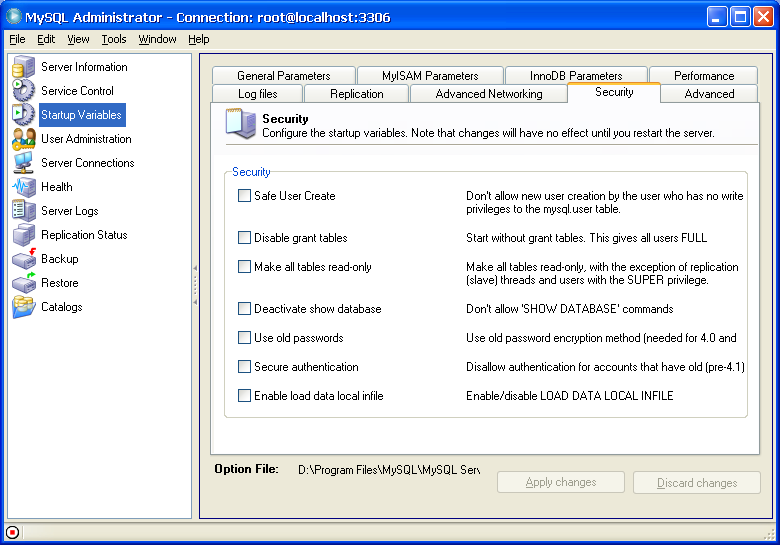
Task: Click the Restore drive icon
Action: pos(23,282)
